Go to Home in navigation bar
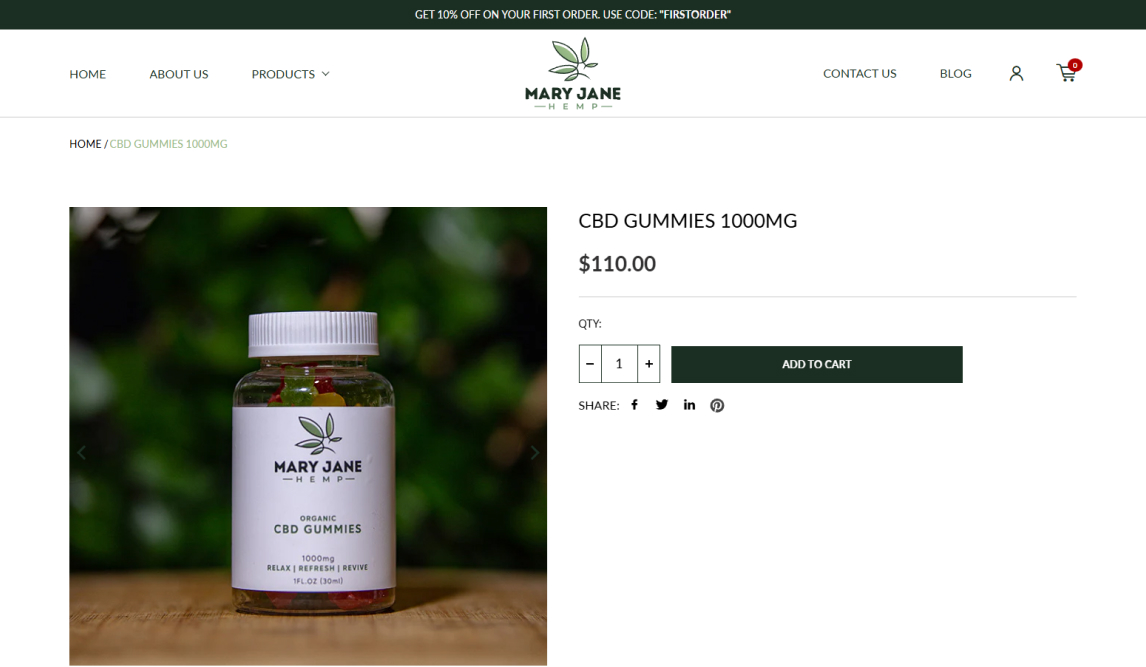 point(88,74)
